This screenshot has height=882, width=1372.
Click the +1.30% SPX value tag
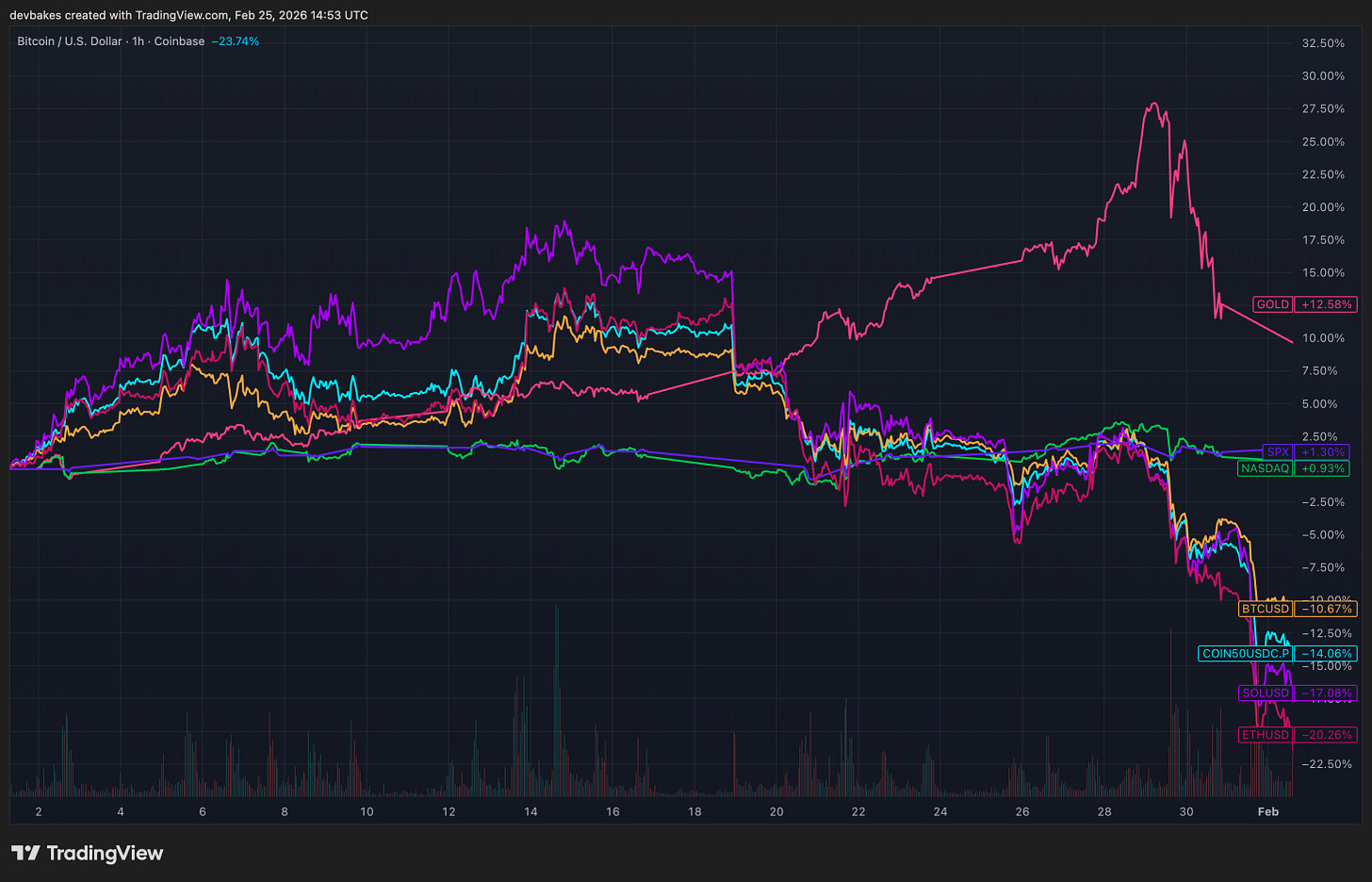click(x=1322, y=452)
